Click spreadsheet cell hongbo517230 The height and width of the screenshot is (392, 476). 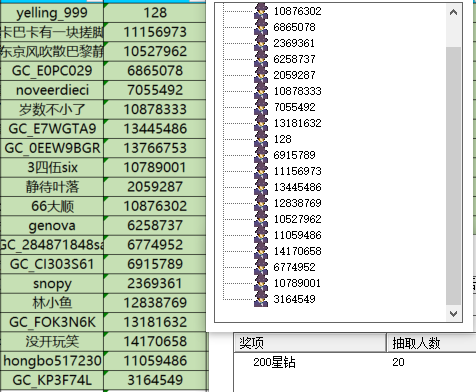(52, 361)
